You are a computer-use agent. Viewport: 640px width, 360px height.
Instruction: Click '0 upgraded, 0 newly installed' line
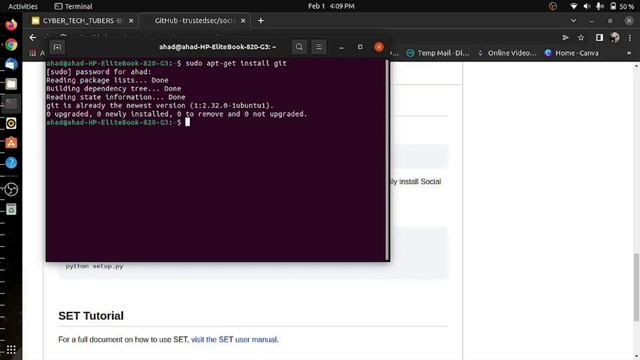click(176, 114)
